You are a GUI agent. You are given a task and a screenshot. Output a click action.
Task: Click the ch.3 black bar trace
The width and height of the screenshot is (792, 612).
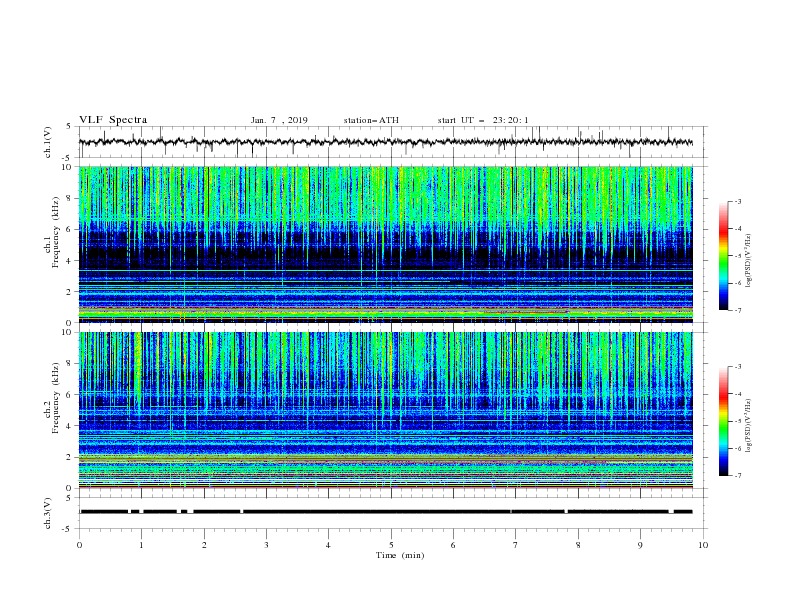(386, 512)
